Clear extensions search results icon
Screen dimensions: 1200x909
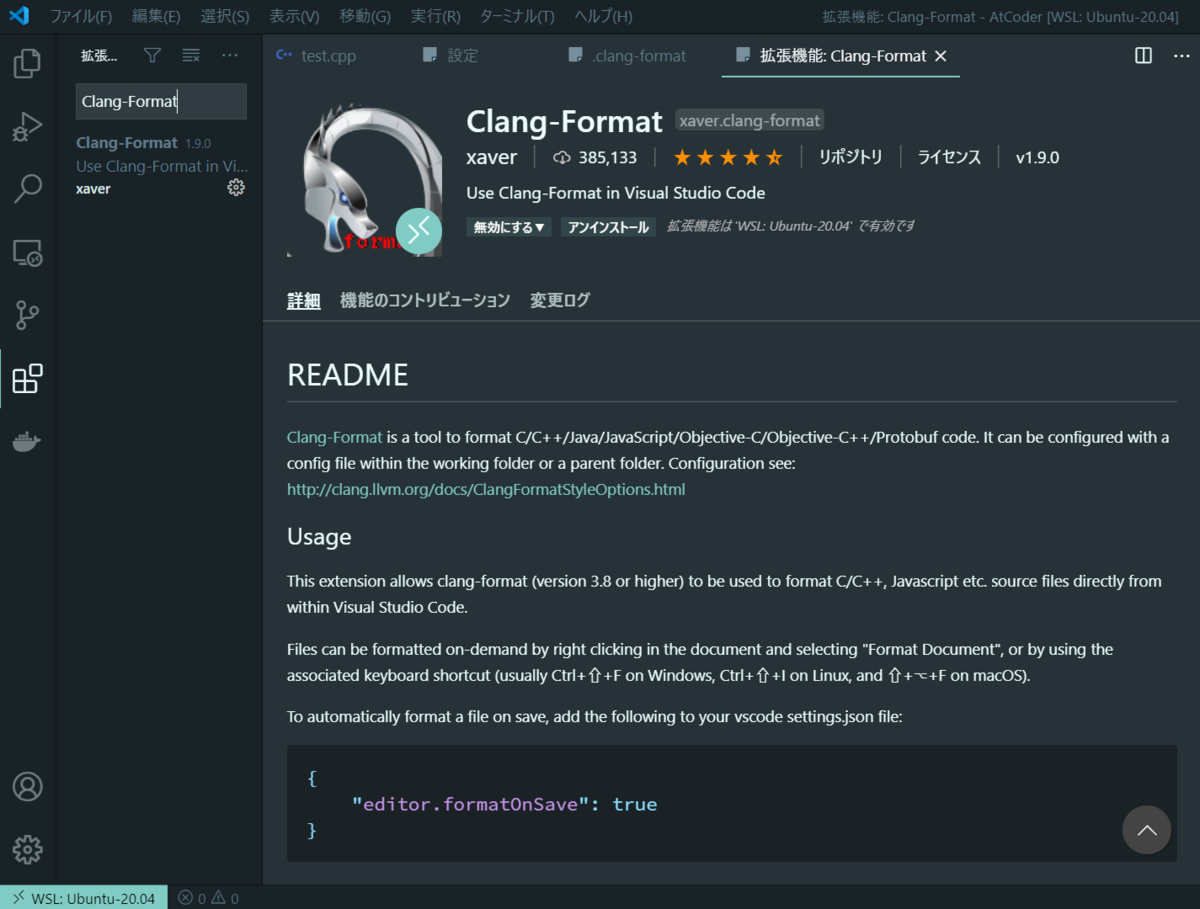pyautogui.click(x=191, y=56)
